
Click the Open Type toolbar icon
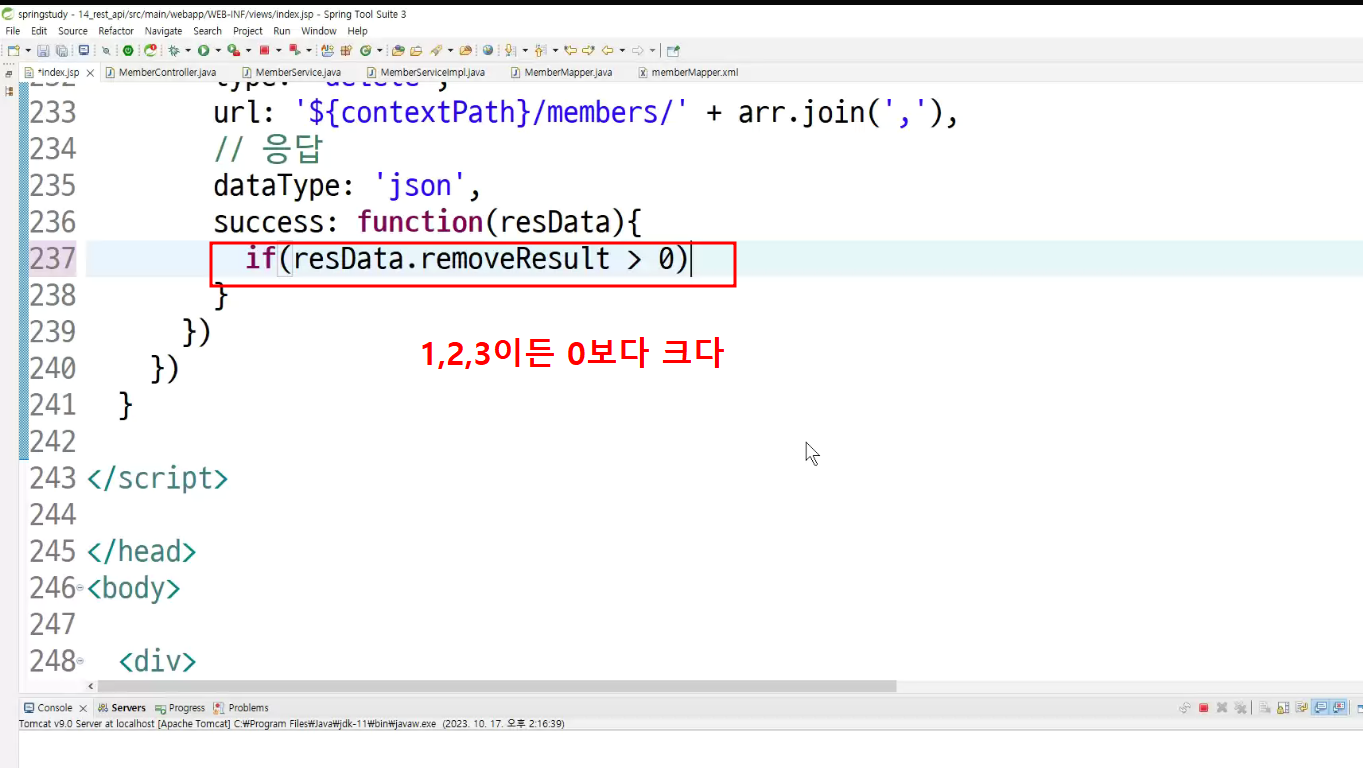click(x=398, y=50)
